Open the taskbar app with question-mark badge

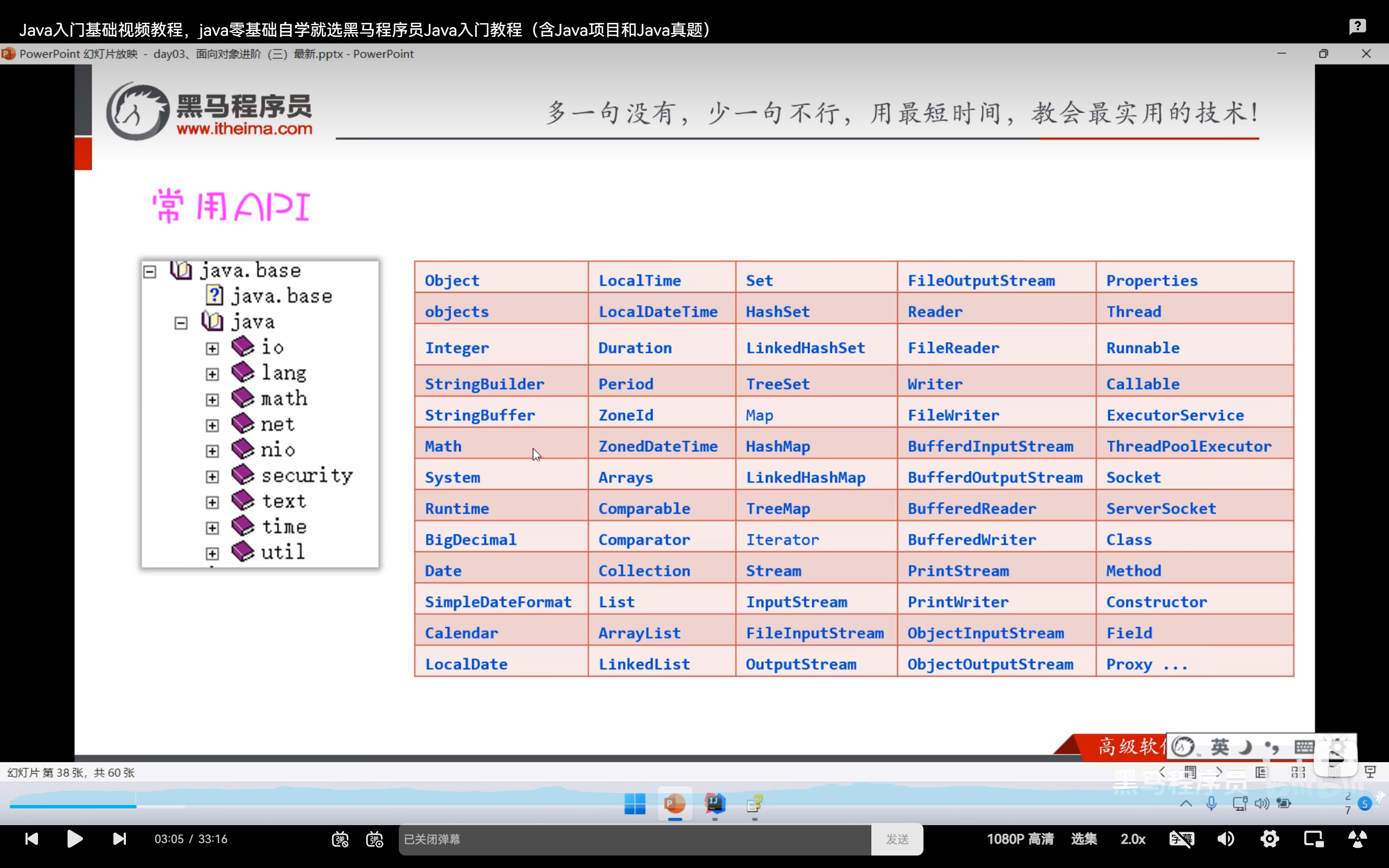pos(755,803)
